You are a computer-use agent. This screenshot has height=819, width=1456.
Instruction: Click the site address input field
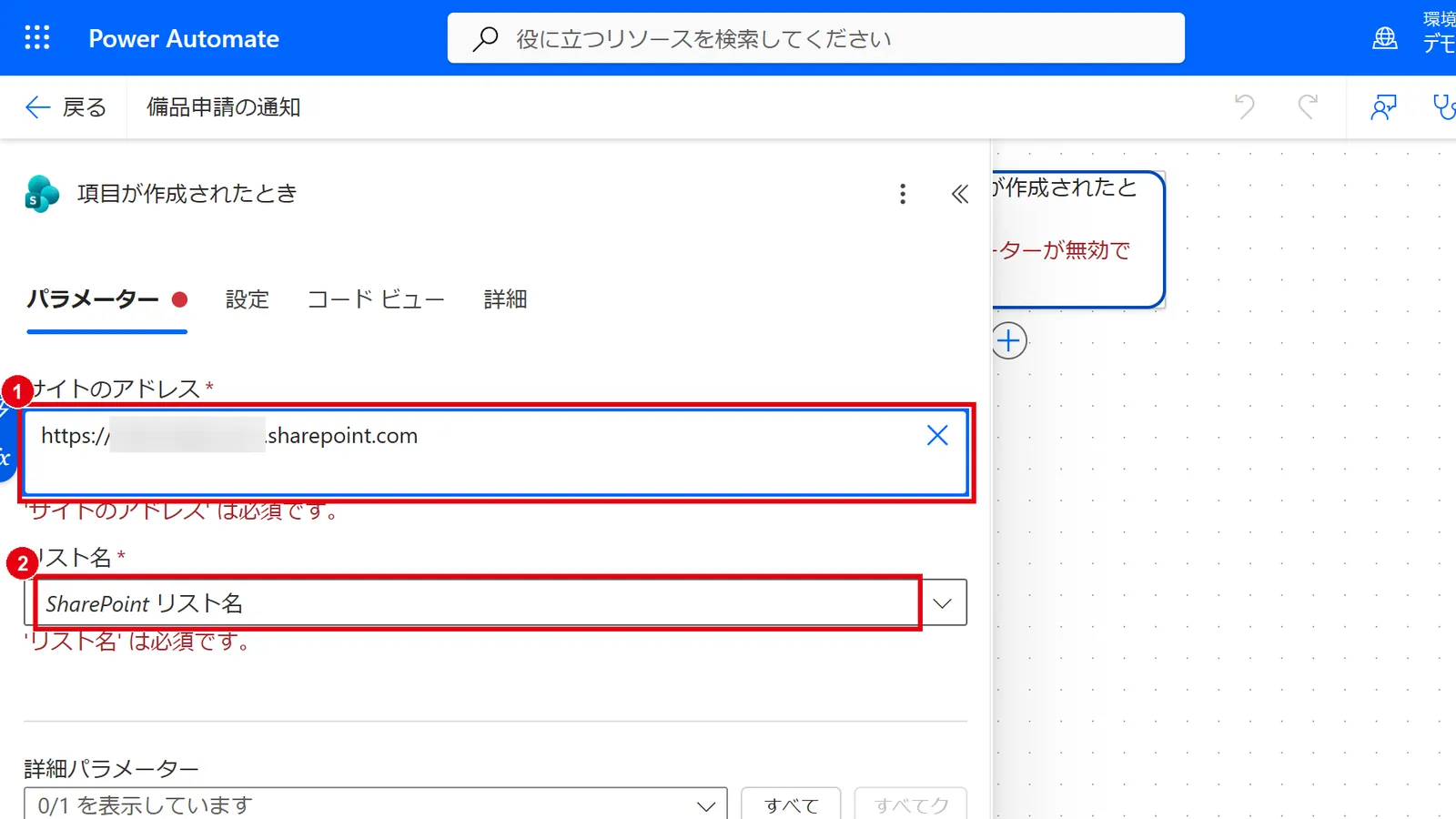(x=496, y=452)
